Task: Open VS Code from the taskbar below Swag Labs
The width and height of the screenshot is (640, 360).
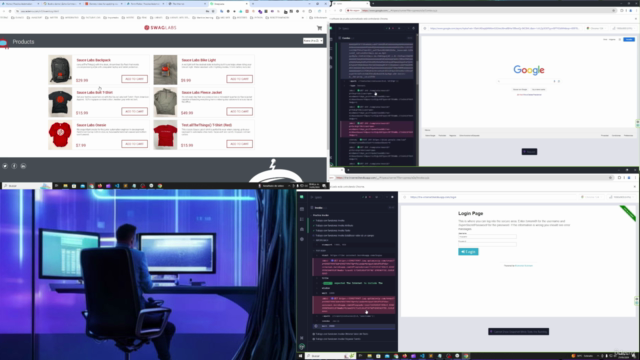Action: (x=117, y=186)
